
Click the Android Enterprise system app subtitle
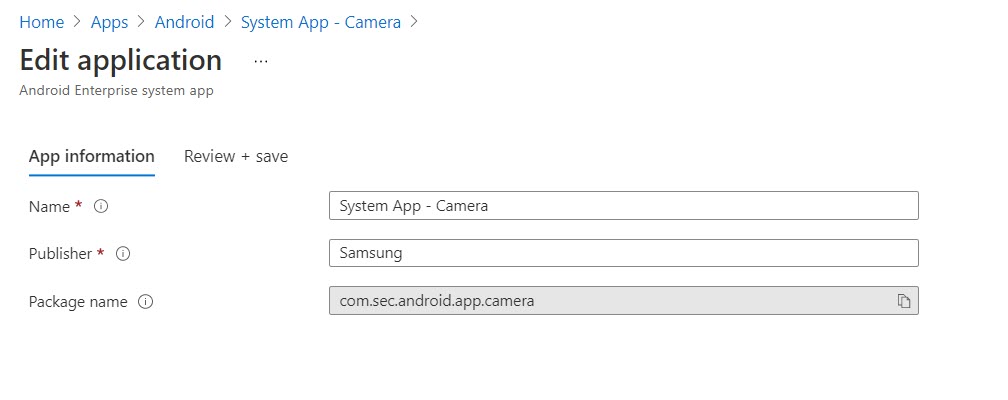coord(116,91)
